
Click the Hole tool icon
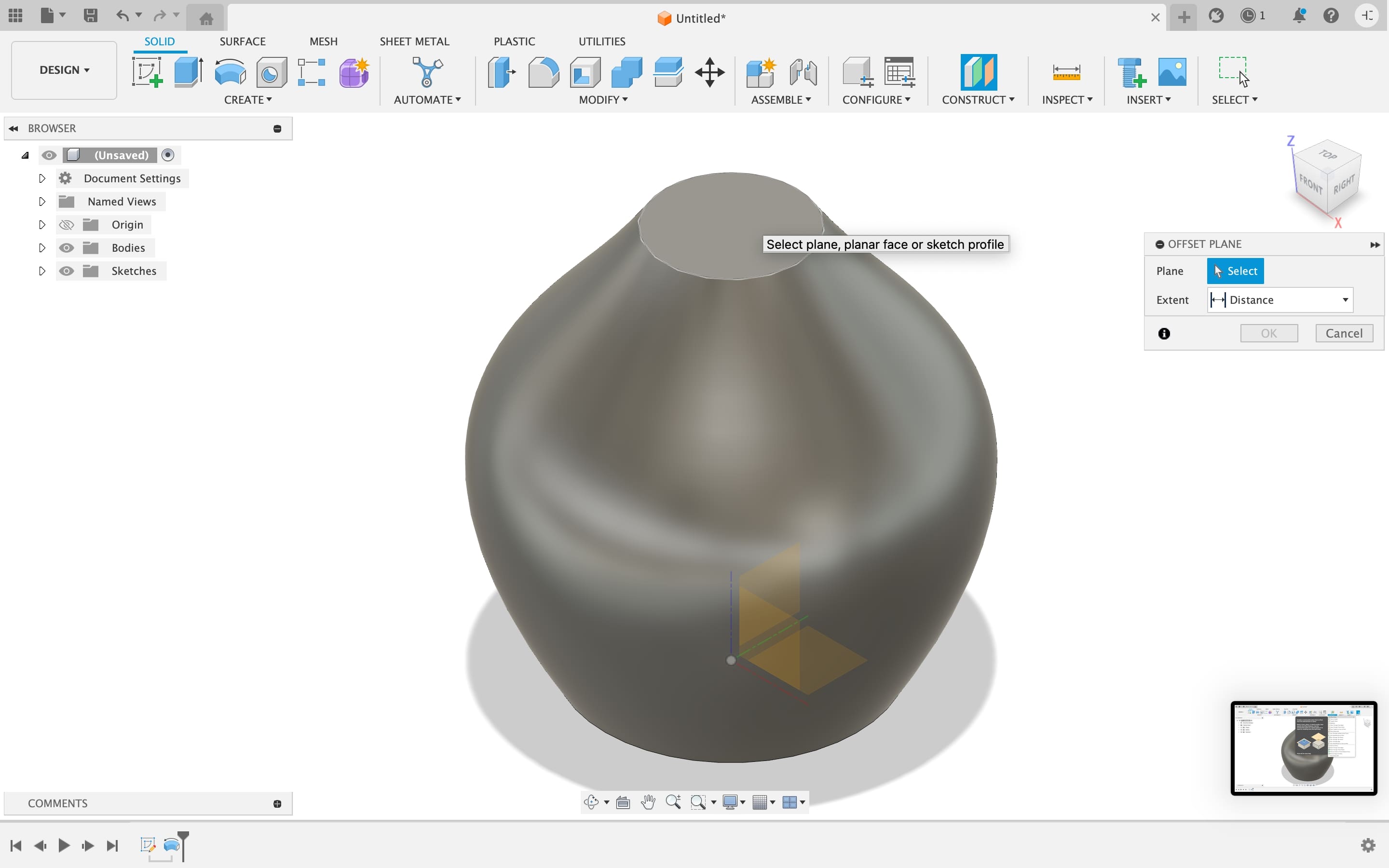pyautogui.click(x=272, y=72)
